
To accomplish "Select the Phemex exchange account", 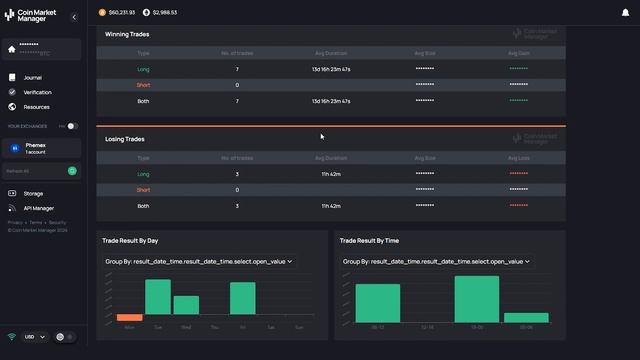I will pyautogui.click(x=41, y=148).
